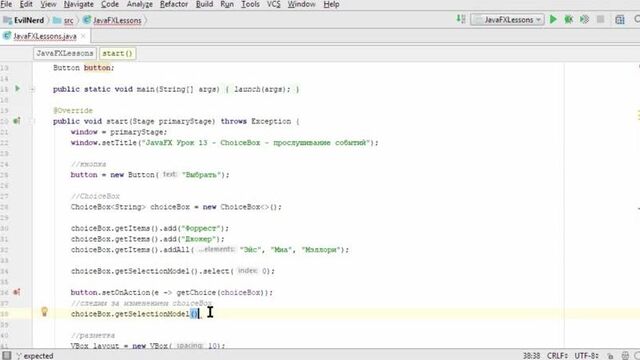Click the EvilNerd project breadcrumb
Screen dimensions: 640x360
[x=24, y=20]
